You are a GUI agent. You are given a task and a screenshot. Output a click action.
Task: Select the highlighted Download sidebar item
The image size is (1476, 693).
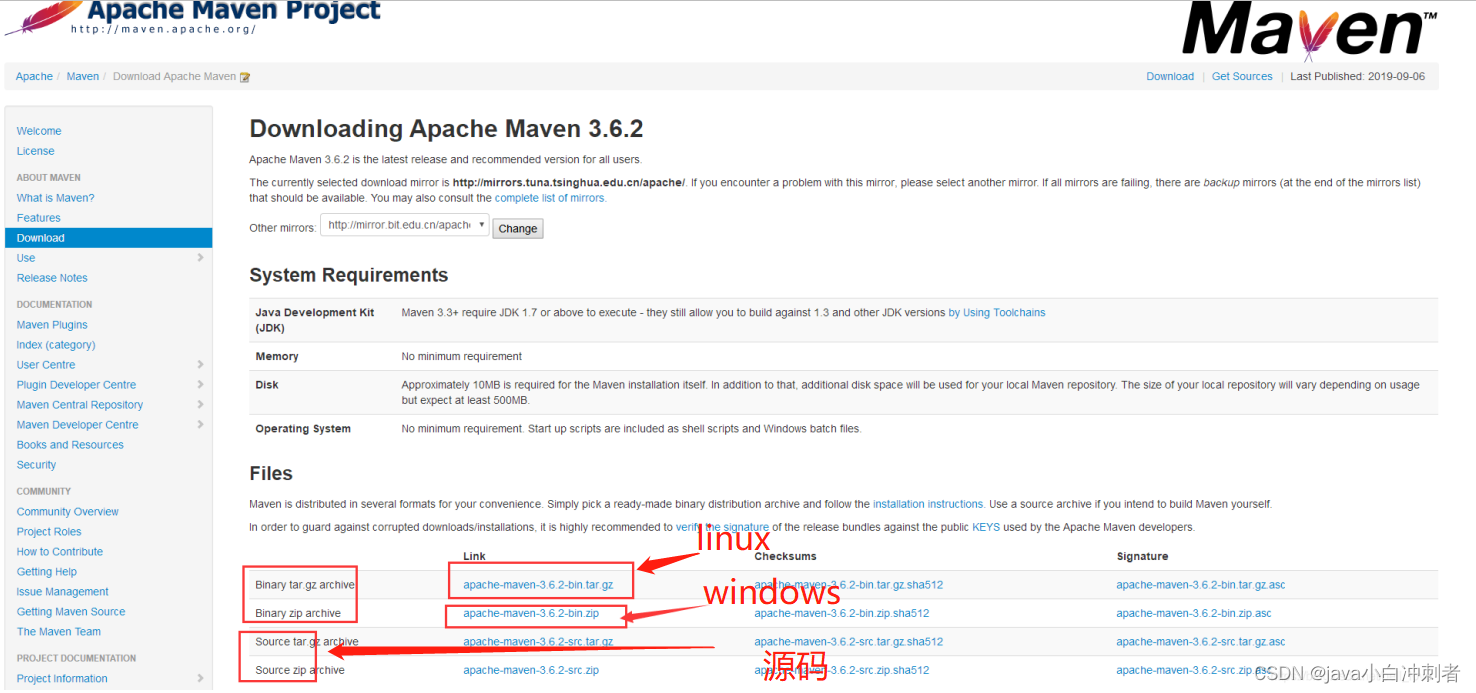point(108,238)
